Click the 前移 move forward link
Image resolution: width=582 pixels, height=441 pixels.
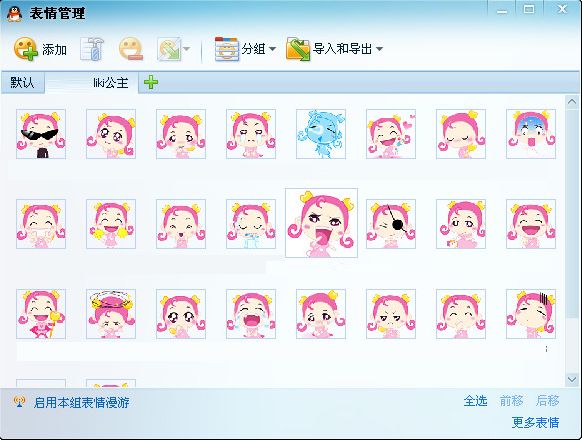coord(511,401)
